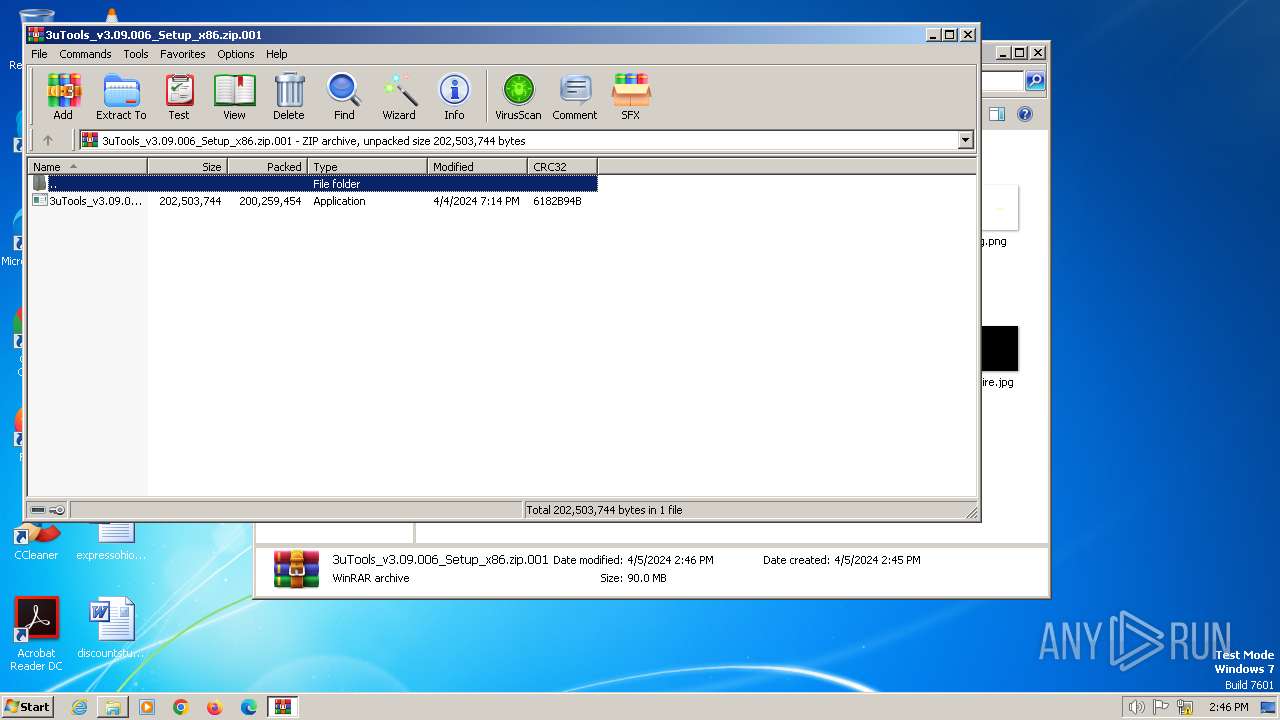Sort by the Name column header

click(87, 167)
